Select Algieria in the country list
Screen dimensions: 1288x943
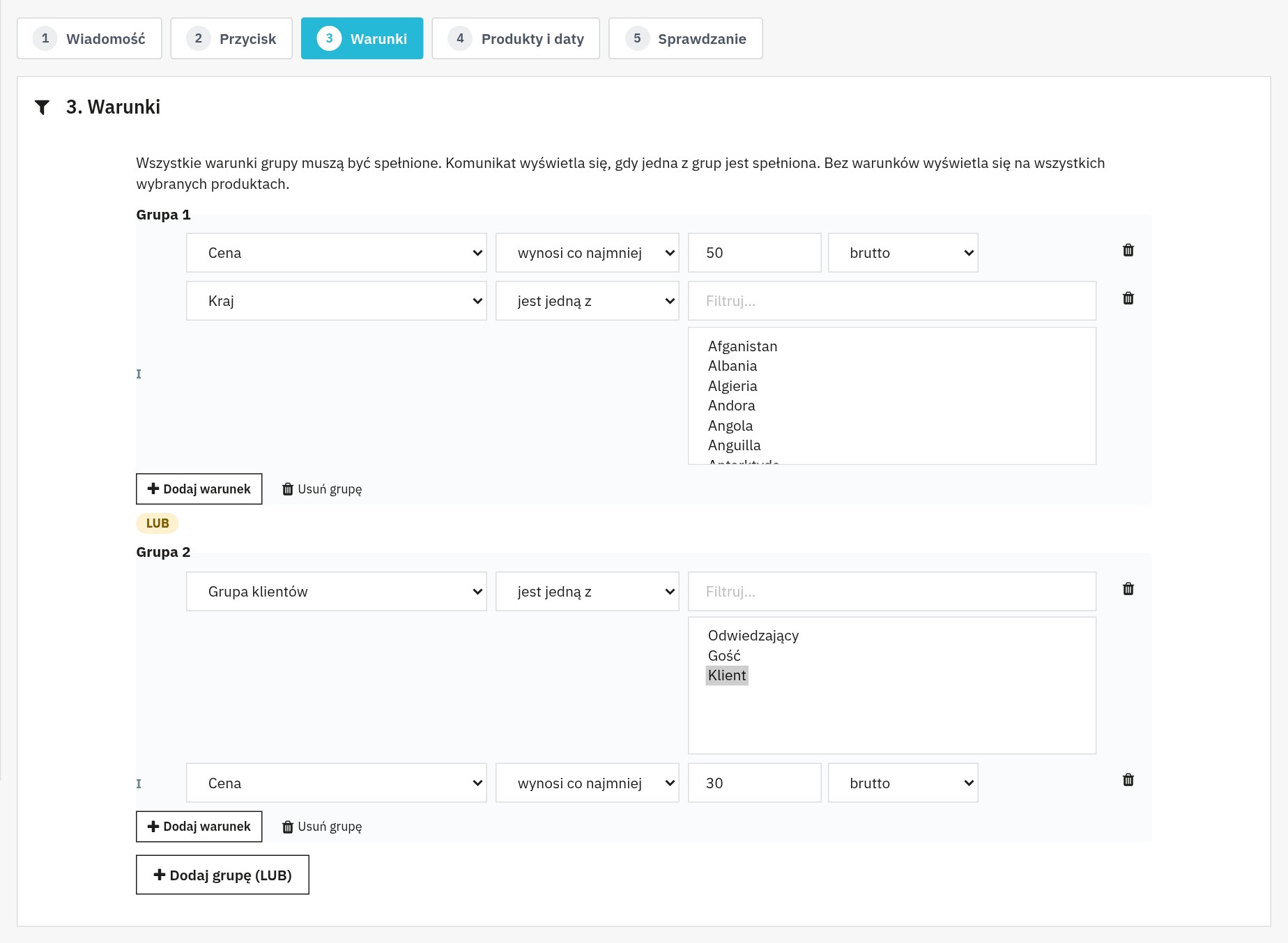point(733,386)
